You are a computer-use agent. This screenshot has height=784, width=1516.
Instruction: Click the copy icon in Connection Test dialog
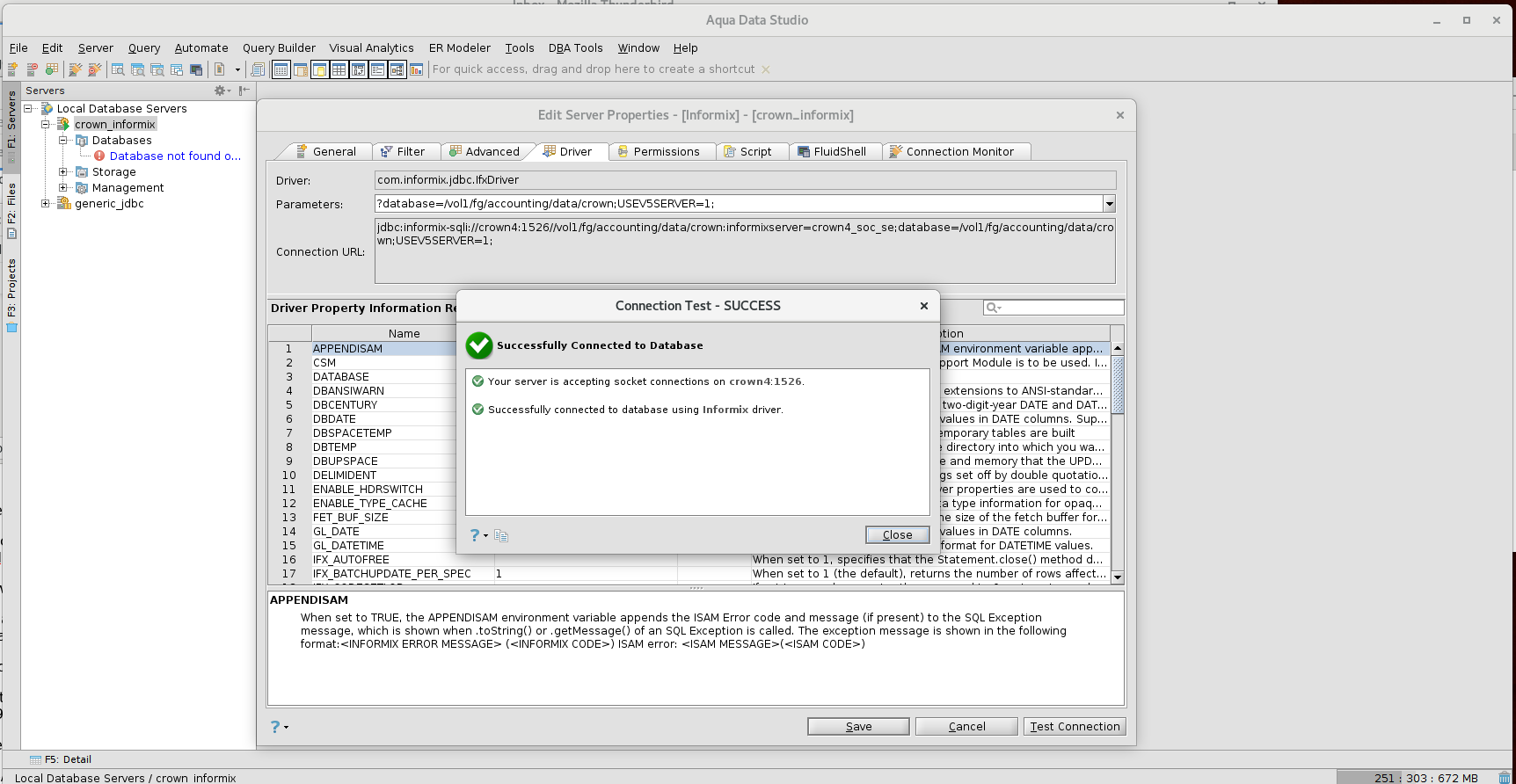coord(501,535)
